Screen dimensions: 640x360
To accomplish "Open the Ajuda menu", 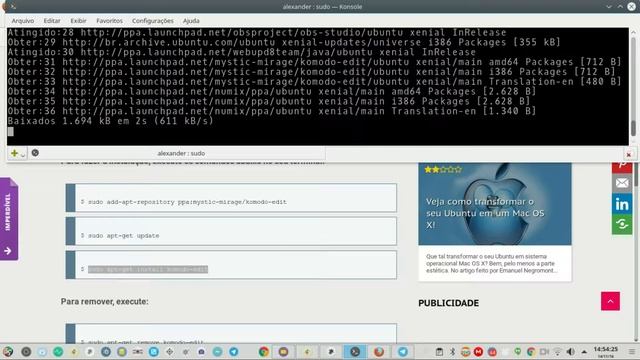I will [x=191, y=21].
